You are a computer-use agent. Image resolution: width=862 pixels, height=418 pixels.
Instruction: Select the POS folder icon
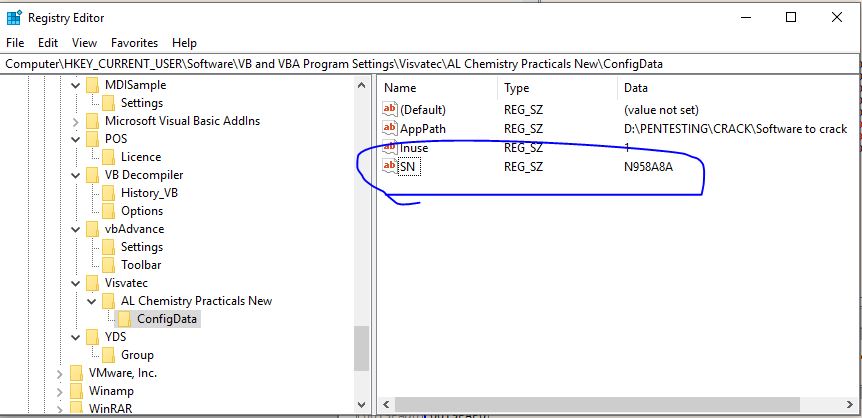(92, 139)
